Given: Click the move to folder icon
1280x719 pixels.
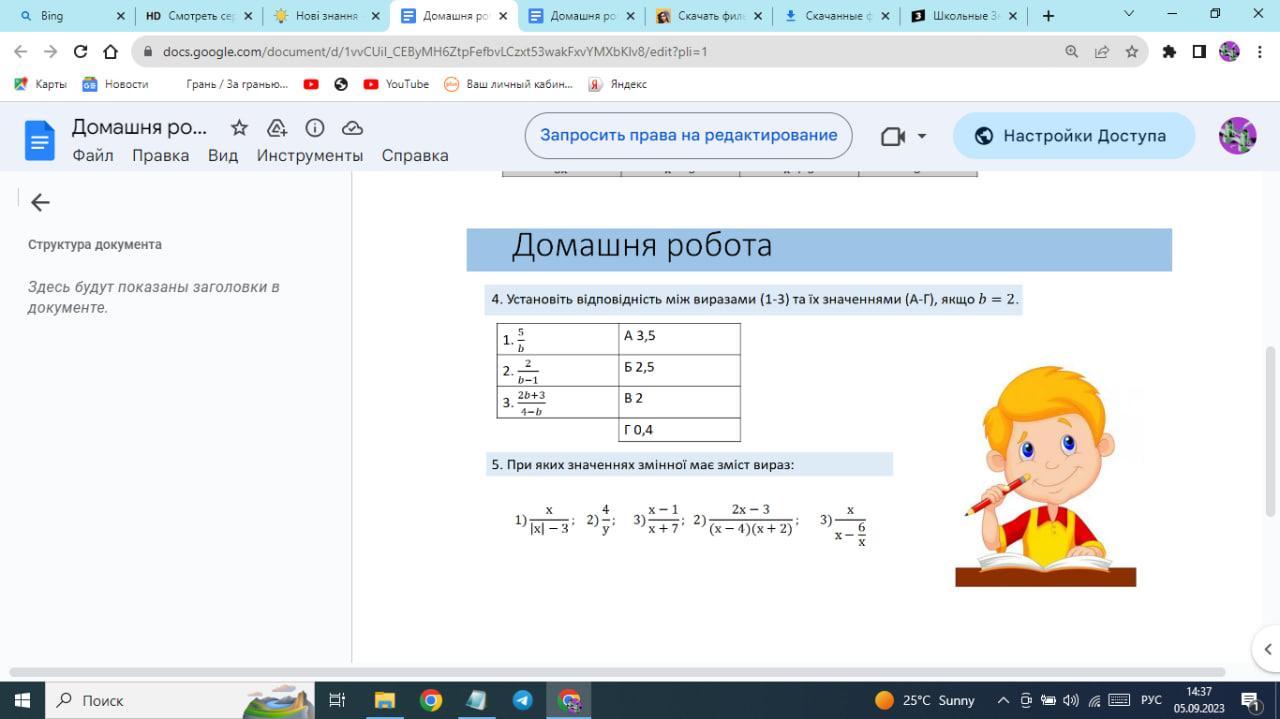Looking at the screenshot, I should [x=277, y=128].
